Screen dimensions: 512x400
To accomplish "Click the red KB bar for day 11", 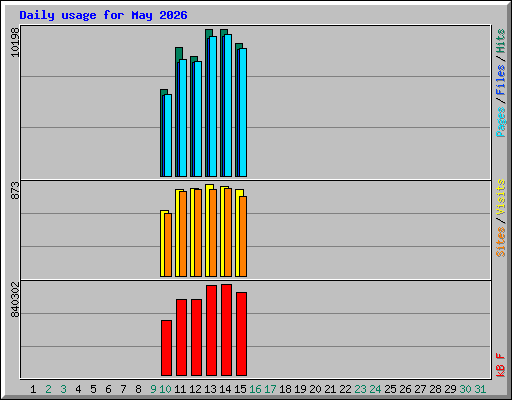I will tap(181, 337).
